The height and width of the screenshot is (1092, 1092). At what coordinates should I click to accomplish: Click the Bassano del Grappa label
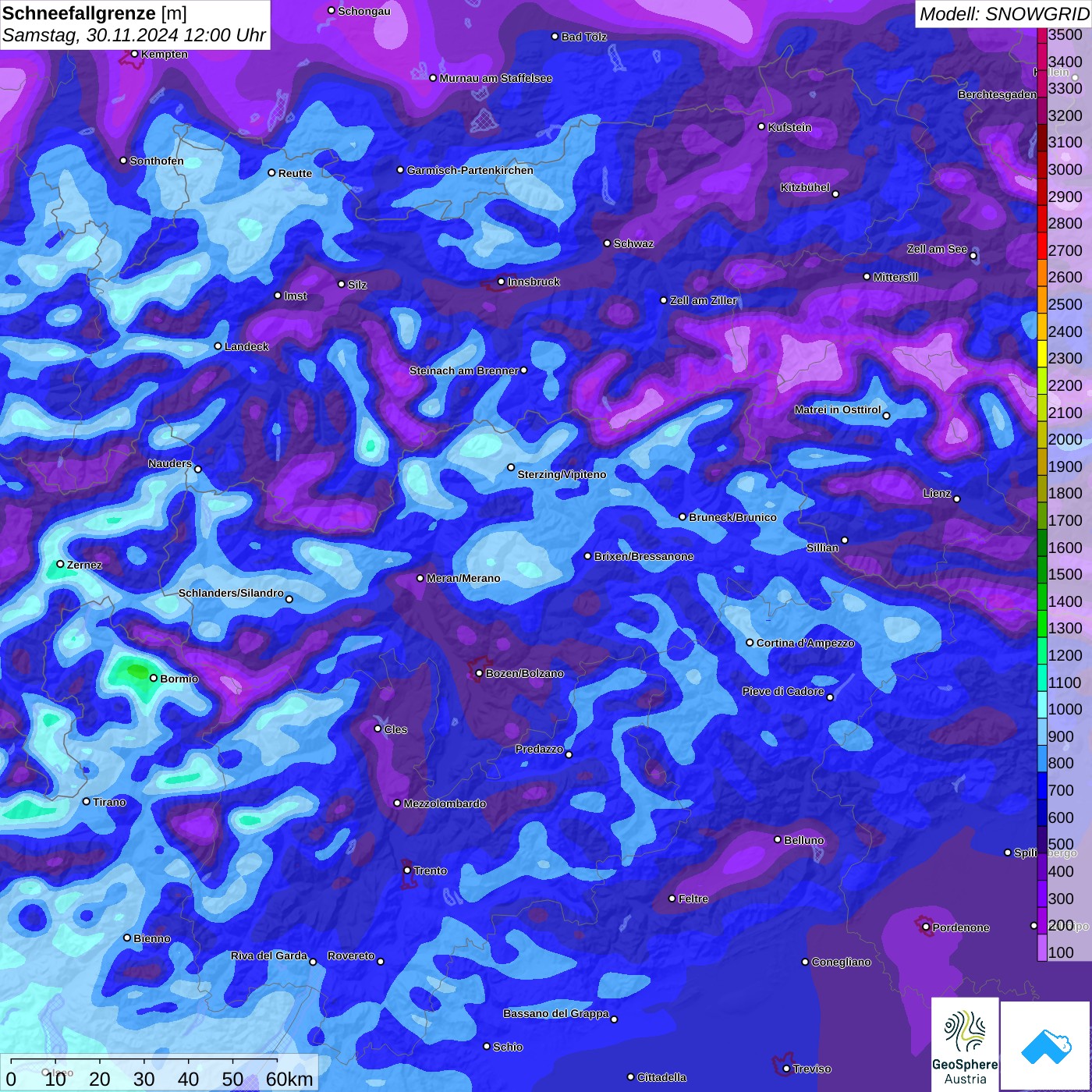(555, 1013)
